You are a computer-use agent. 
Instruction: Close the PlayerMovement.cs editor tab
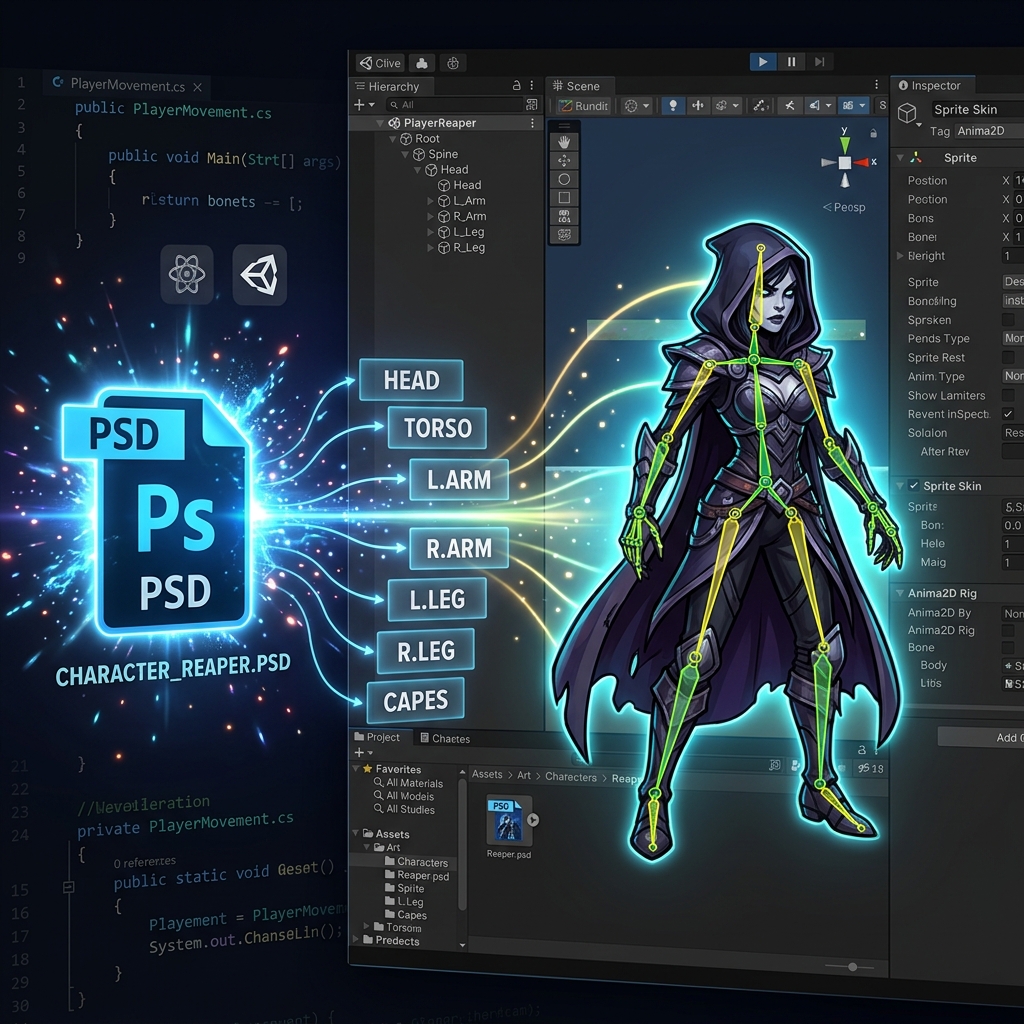tap(197, 87)
